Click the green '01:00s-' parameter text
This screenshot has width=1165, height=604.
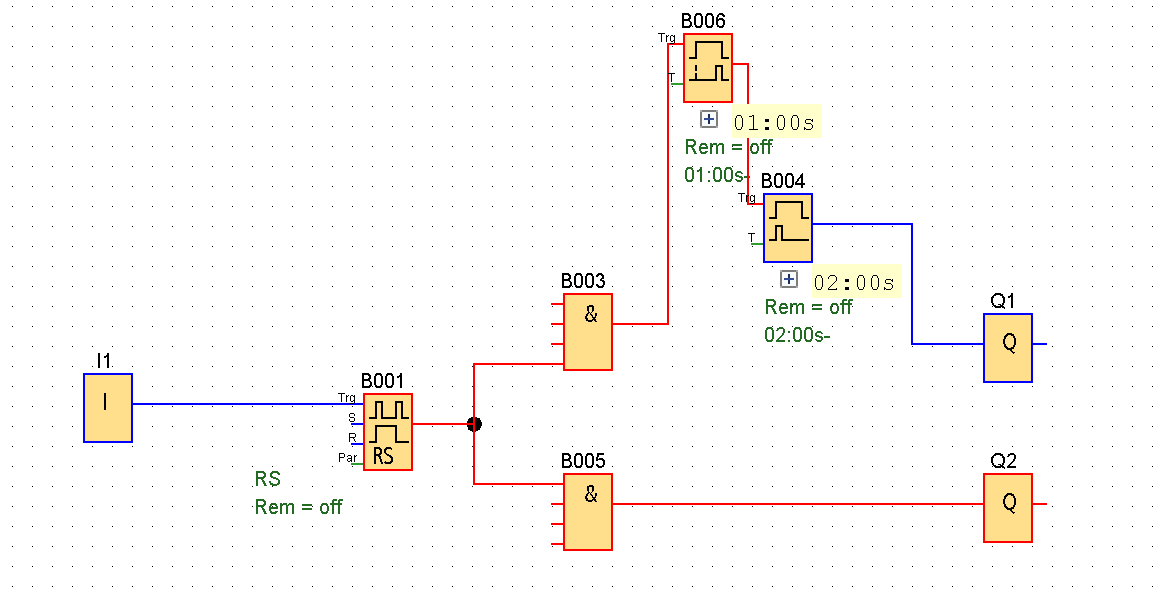pyautogui.click(x=716, y=175)
